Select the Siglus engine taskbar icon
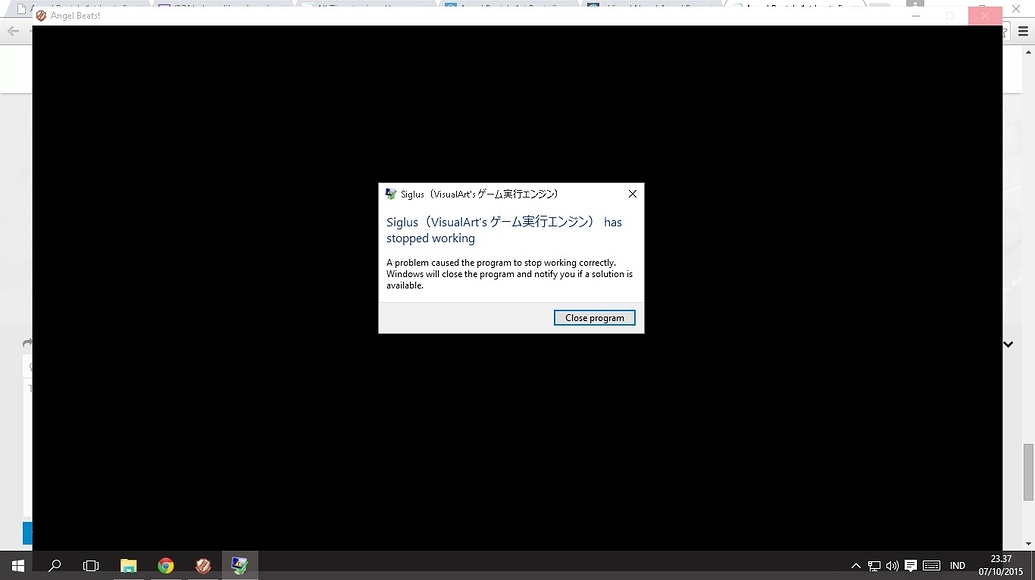 [x=240, y=565]
